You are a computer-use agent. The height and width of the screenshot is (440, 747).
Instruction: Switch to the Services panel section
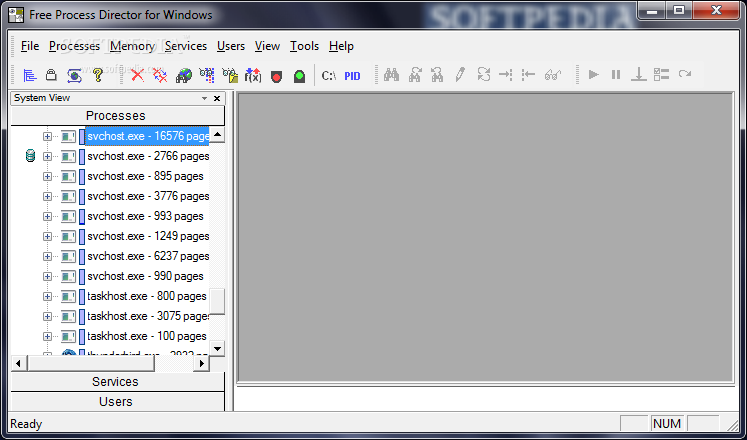pyautogui.click(x=117, y=381)
